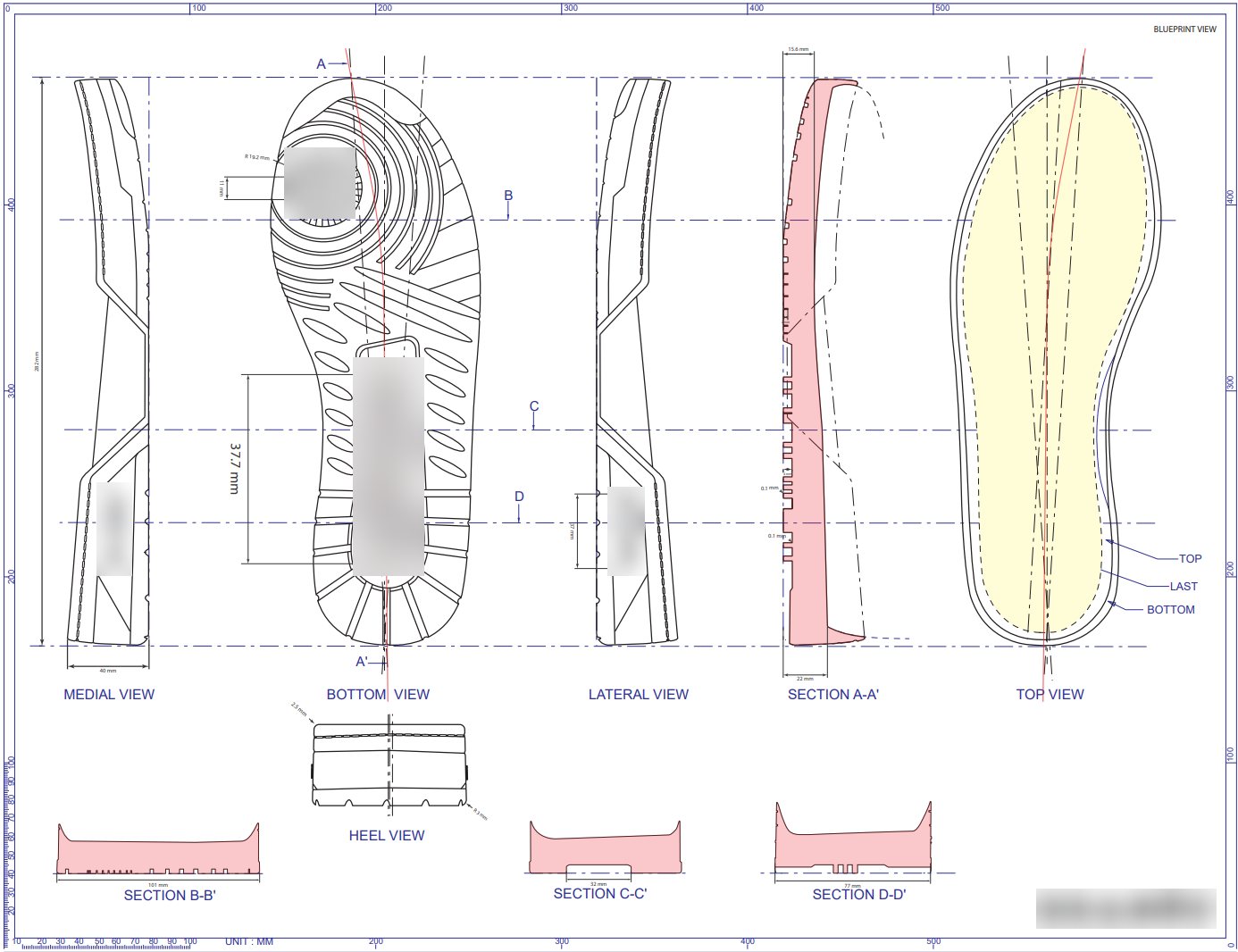Select the 'HEEL VIEW' caption

387,836
